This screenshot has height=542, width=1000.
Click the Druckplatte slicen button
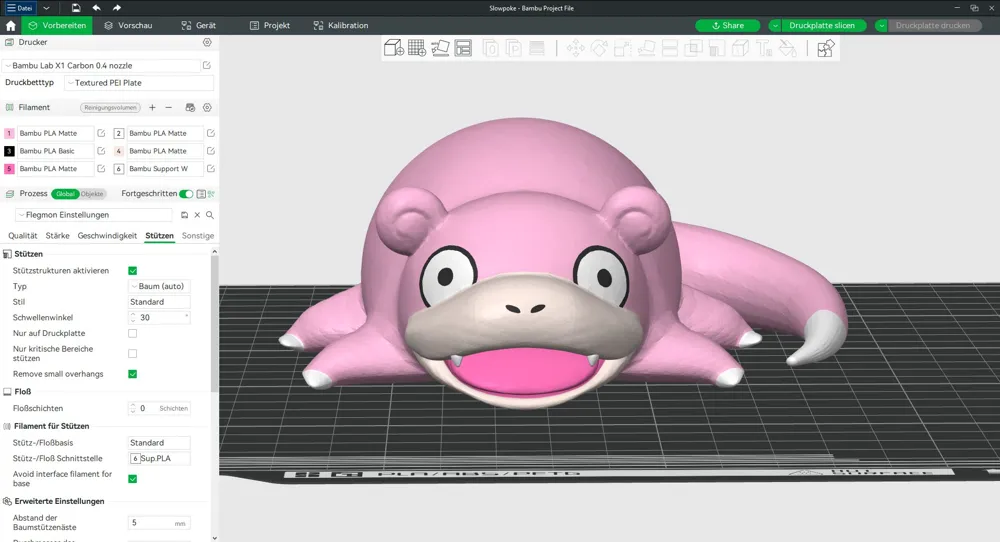pyautogui.click(x=823, y=26)
